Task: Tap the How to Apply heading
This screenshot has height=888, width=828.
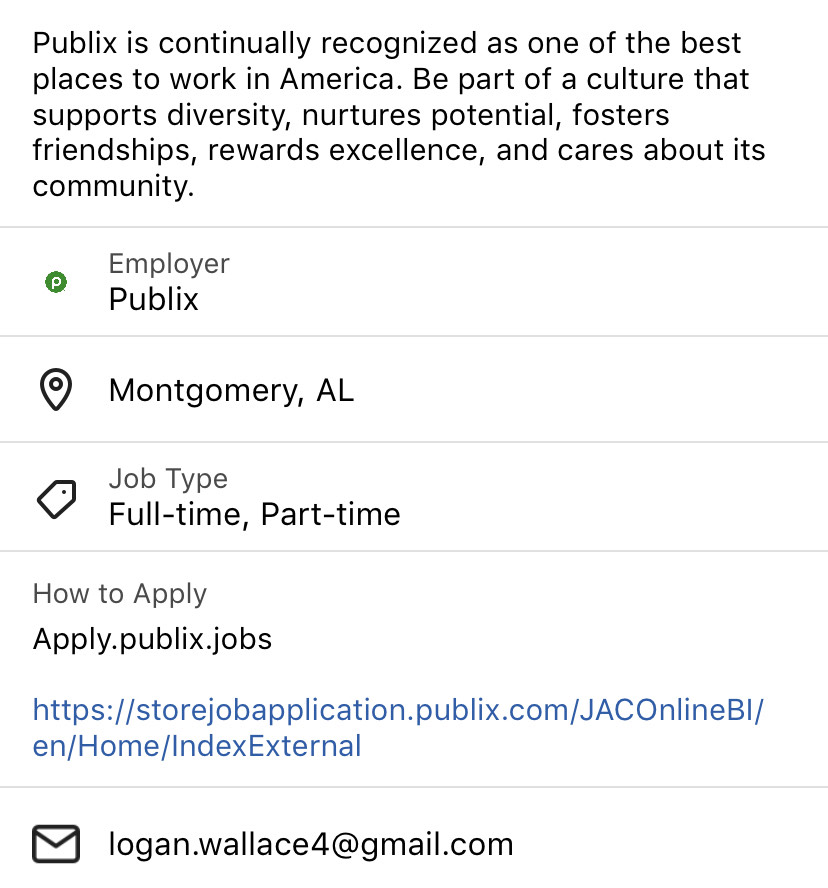Action: click(119, 594)
